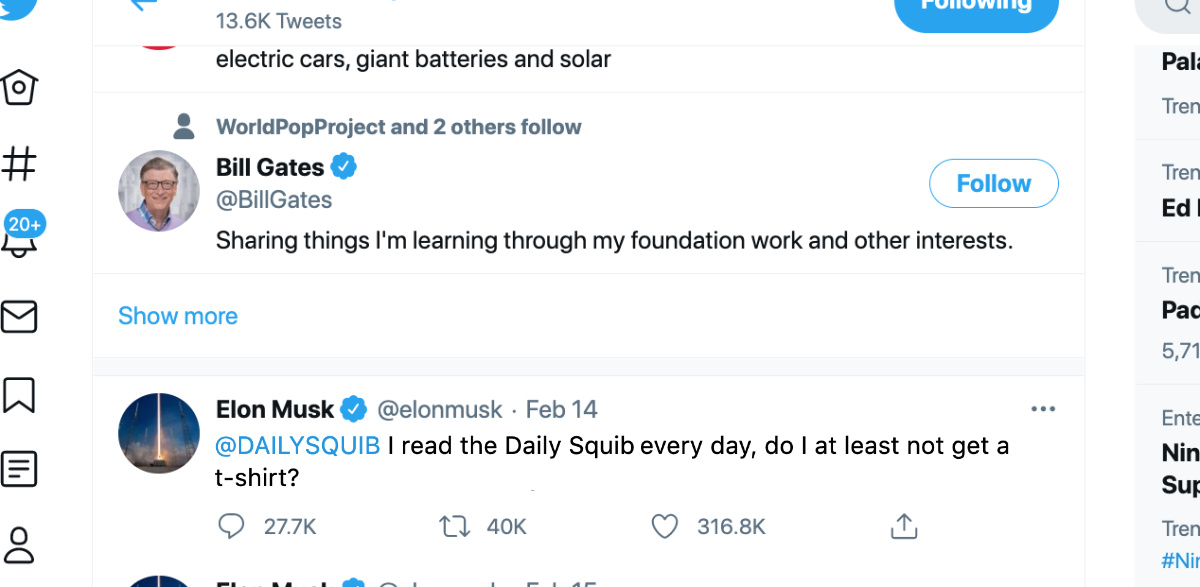The height and width of the screenshot is (587, 1200).
Task: Click share icon on Elon Musk's tweet
Action: coord(903,526)
